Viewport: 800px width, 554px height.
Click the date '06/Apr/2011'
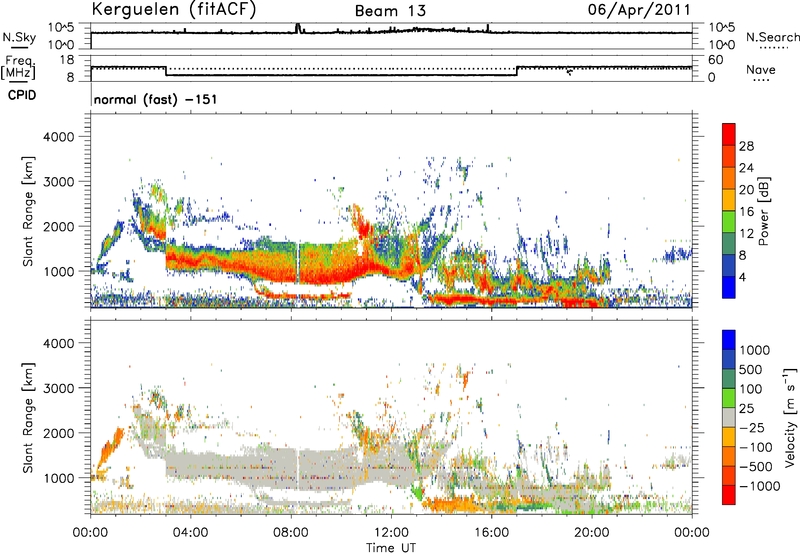pyautogui.click(x=639, y=10)
